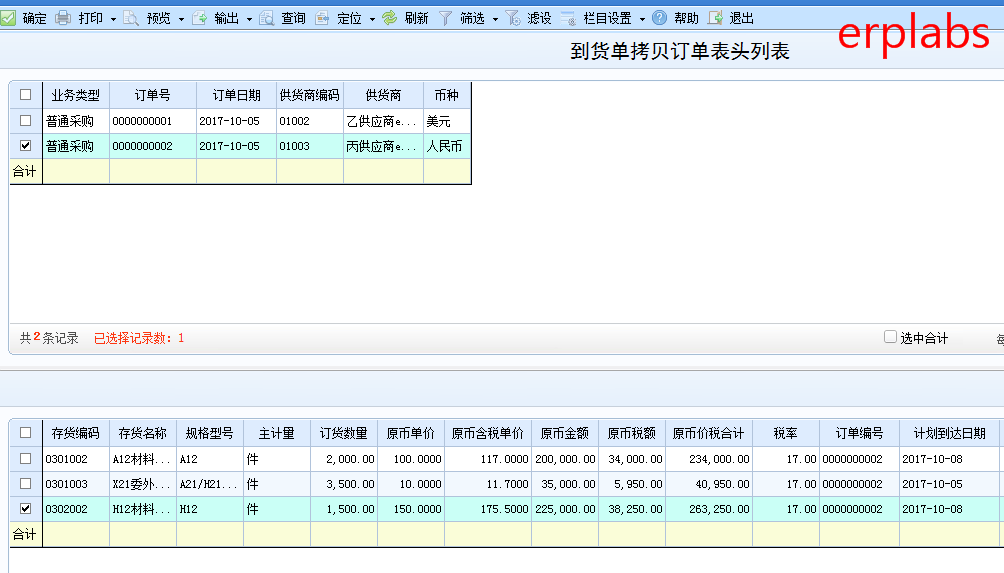1004x573 pixels.
Task: Open the 定位 dropdown arrow
Action: coord(372,19)
